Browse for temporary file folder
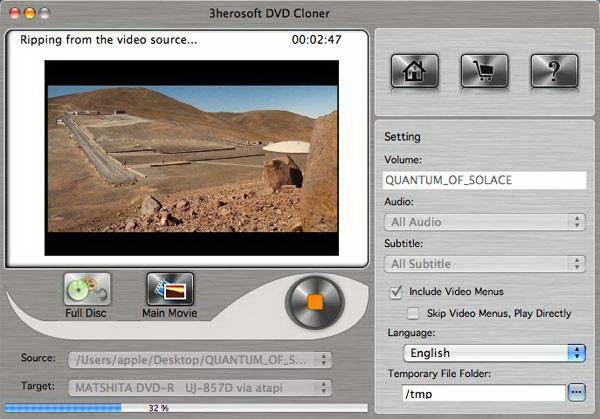Viewport: 600px width, 419px height. (x=577, y=393)
